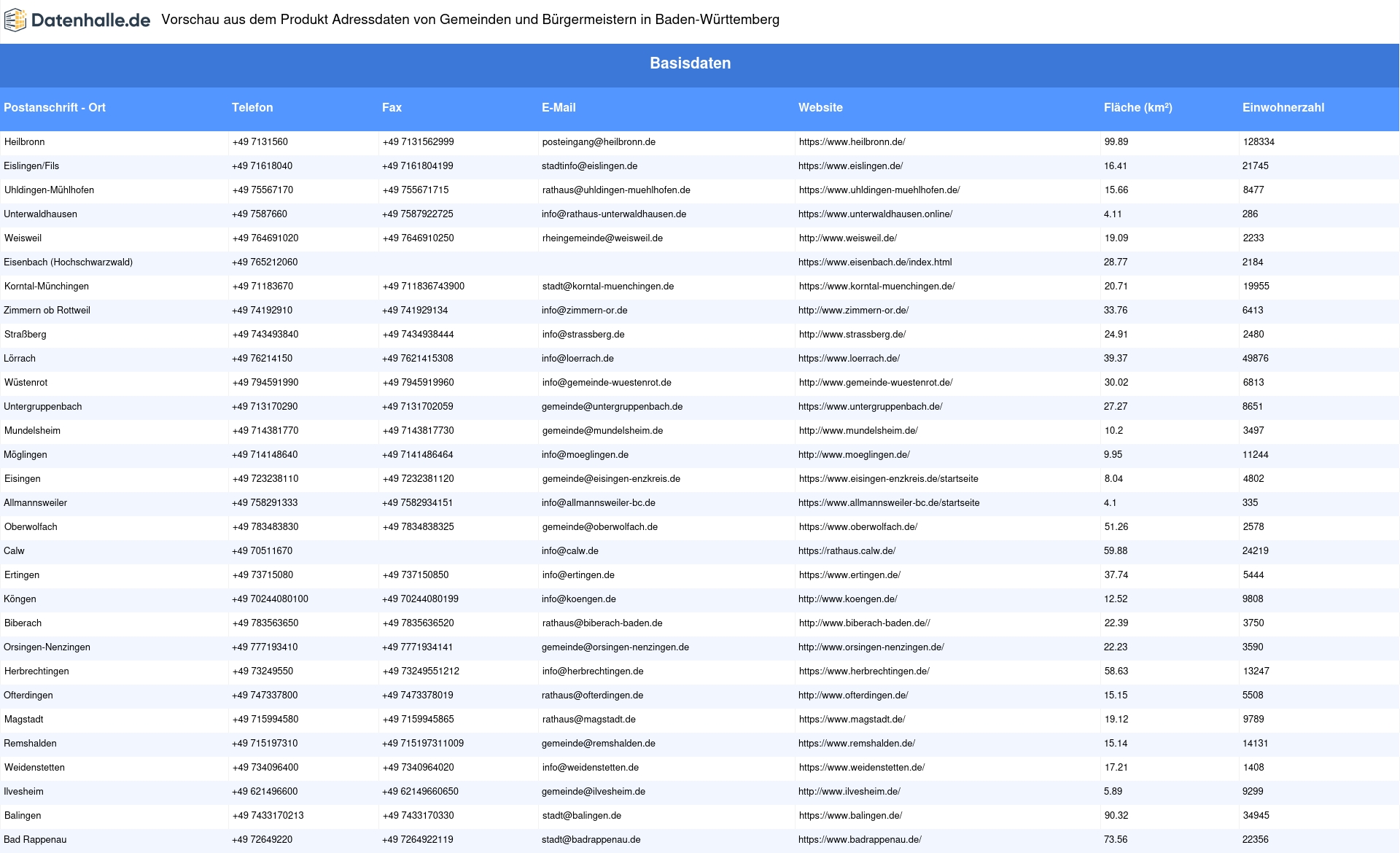Screen dimensions: 1400x853
Task: Click the 'Postanschrift - Ort' column header
Action: pyautogui.click(x=55, y=107)
